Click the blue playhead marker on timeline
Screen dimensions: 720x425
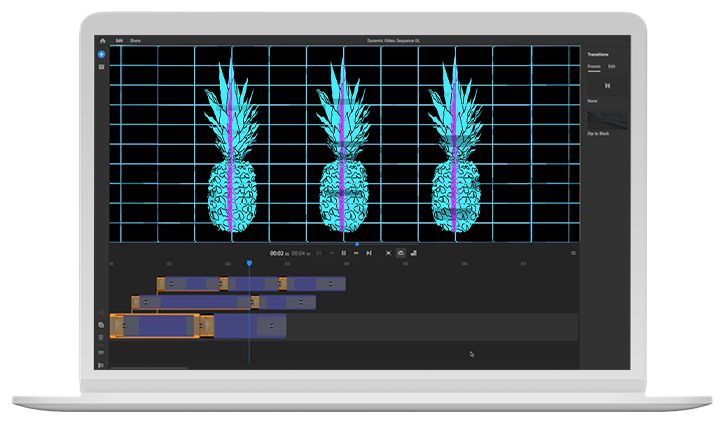point(249,263)
